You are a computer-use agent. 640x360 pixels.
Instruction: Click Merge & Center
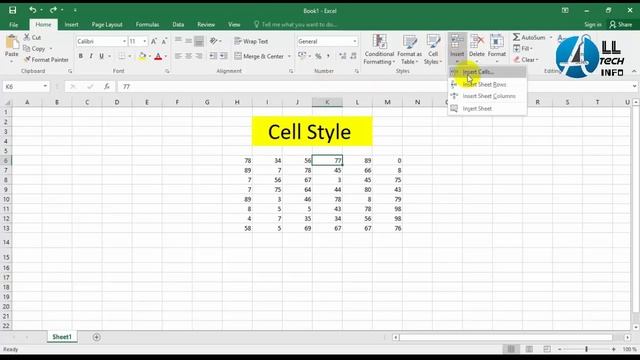(259, 56)
